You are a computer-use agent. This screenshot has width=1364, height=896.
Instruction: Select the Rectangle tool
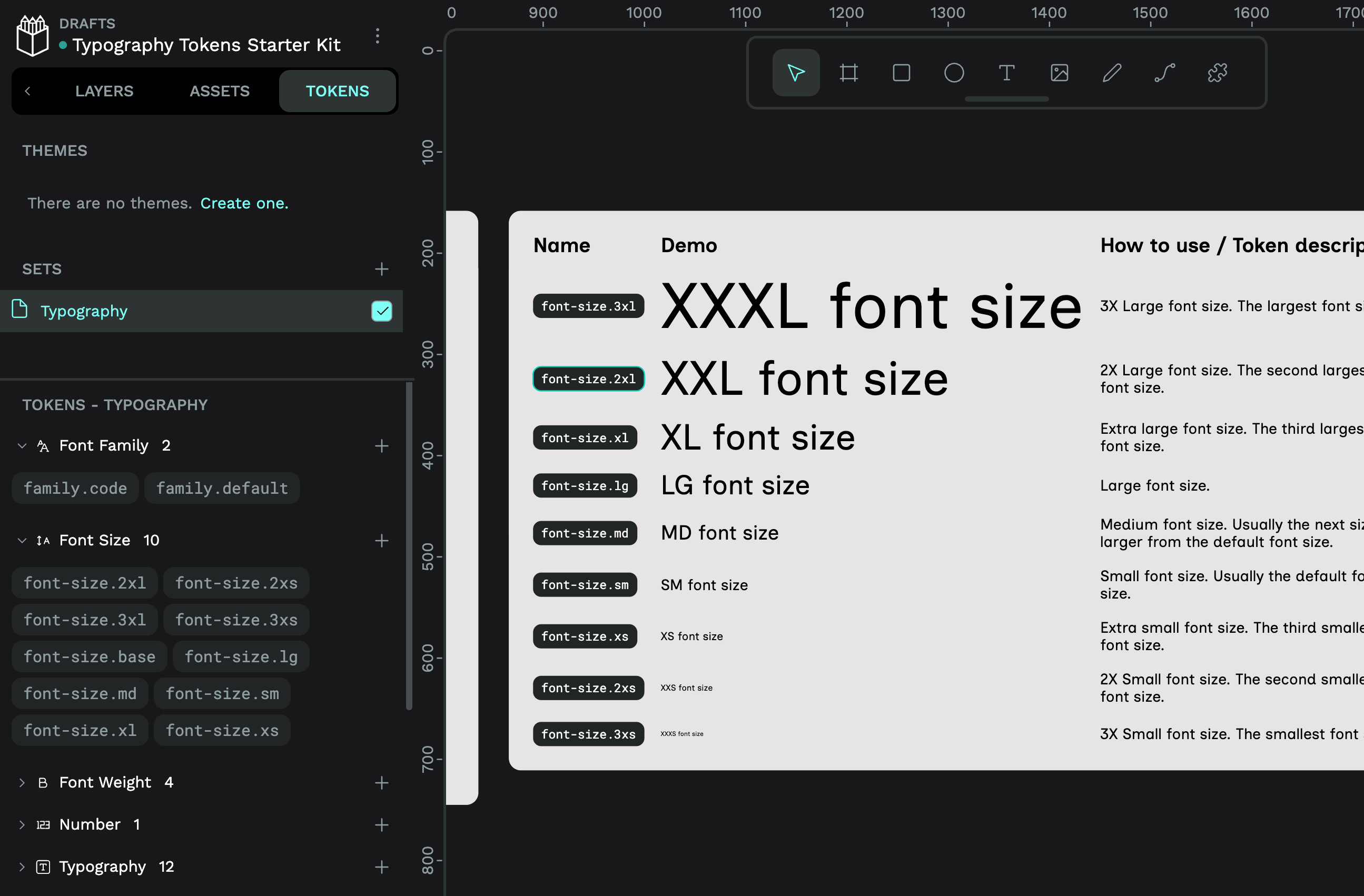tap(901, 73)
